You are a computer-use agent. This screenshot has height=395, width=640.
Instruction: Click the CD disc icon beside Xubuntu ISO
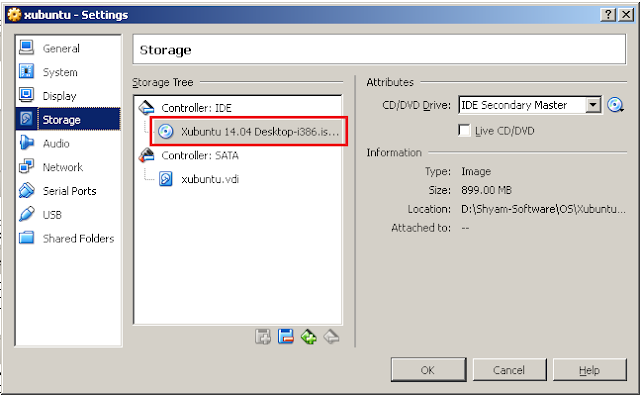pyautogui.click(x=166, y=131)
